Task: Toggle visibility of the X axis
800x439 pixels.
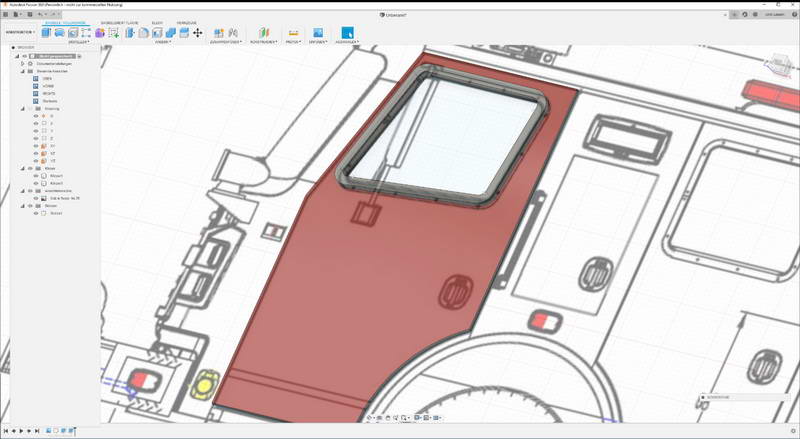Action: point(36,124)
